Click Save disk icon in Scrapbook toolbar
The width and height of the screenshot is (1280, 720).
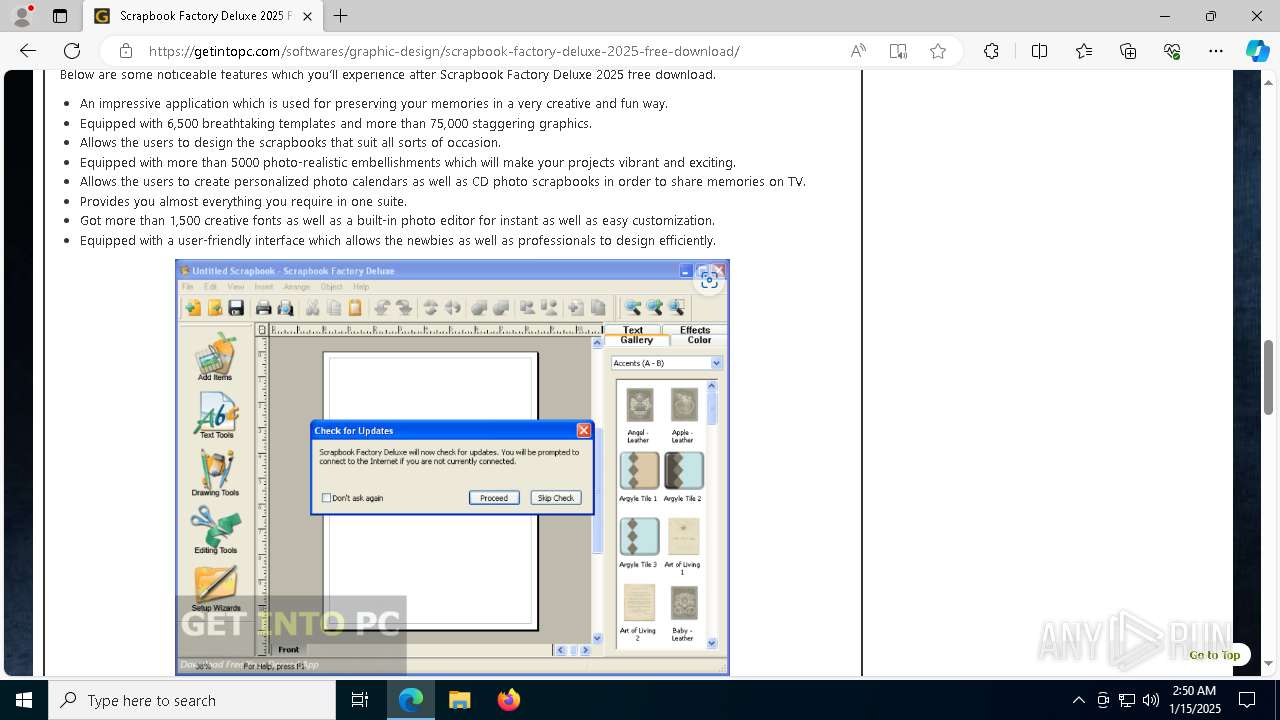[x=236, y=308]
